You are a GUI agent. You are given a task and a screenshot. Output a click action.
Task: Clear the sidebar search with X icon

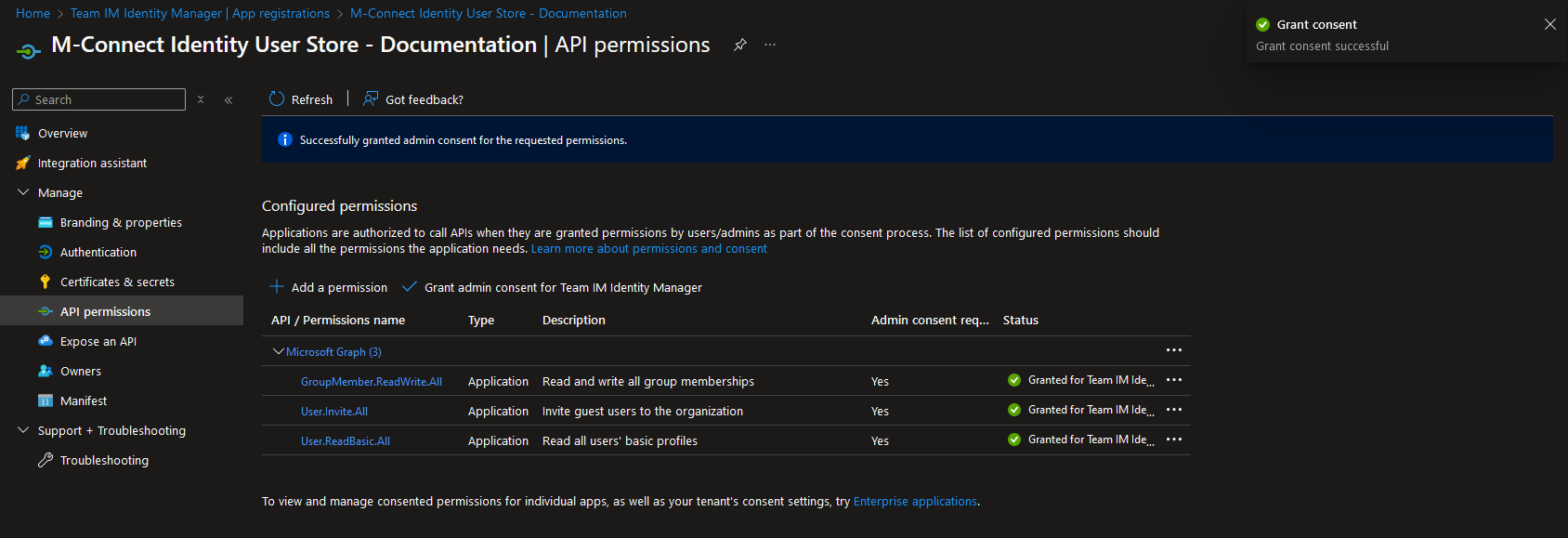pyautogui.click(x=201, y=99)
